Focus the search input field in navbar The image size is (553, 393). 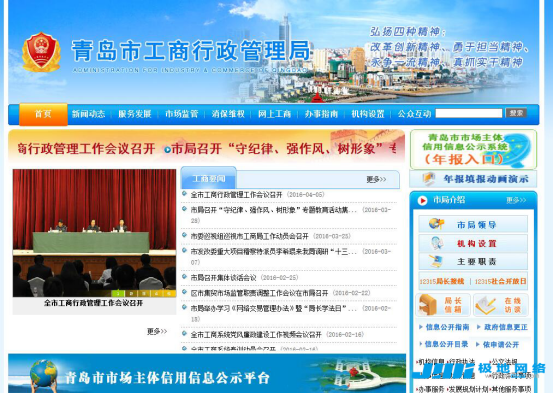pyautogui.click(x=469, y=113)
